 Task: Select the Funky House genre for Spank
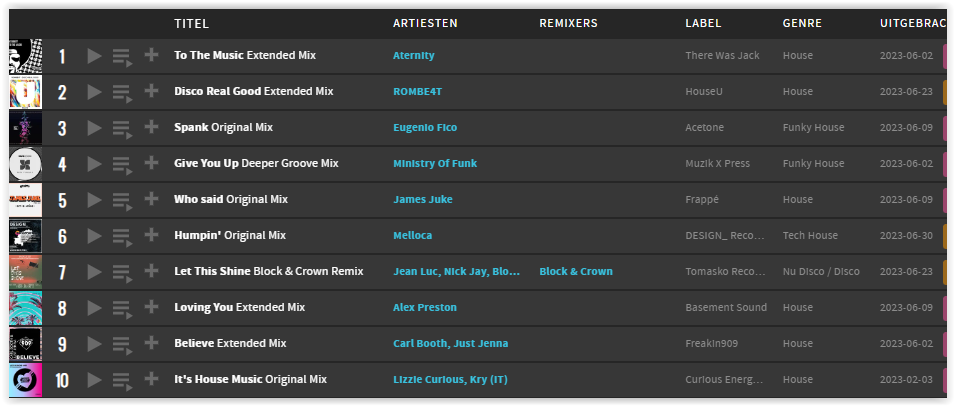point(813,127)
